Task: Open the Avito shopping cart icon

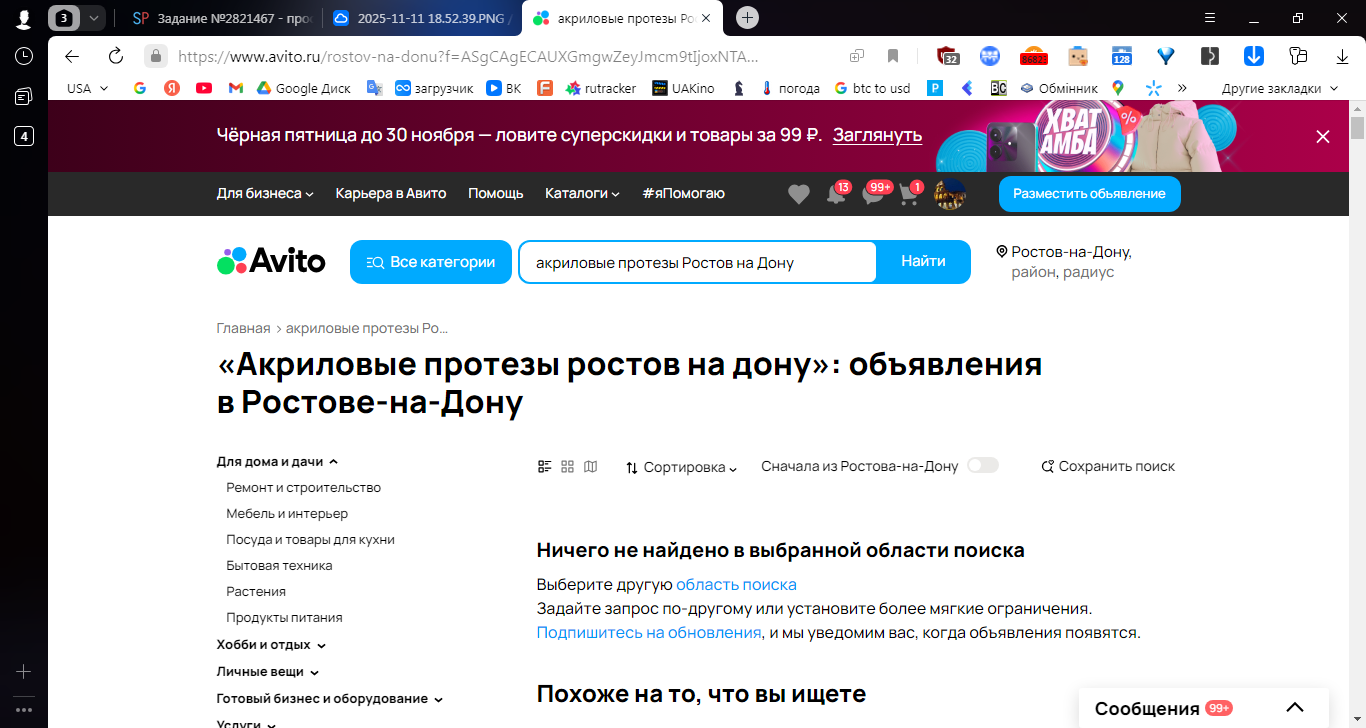Action: pyautogui.click(x=910, y=193)
